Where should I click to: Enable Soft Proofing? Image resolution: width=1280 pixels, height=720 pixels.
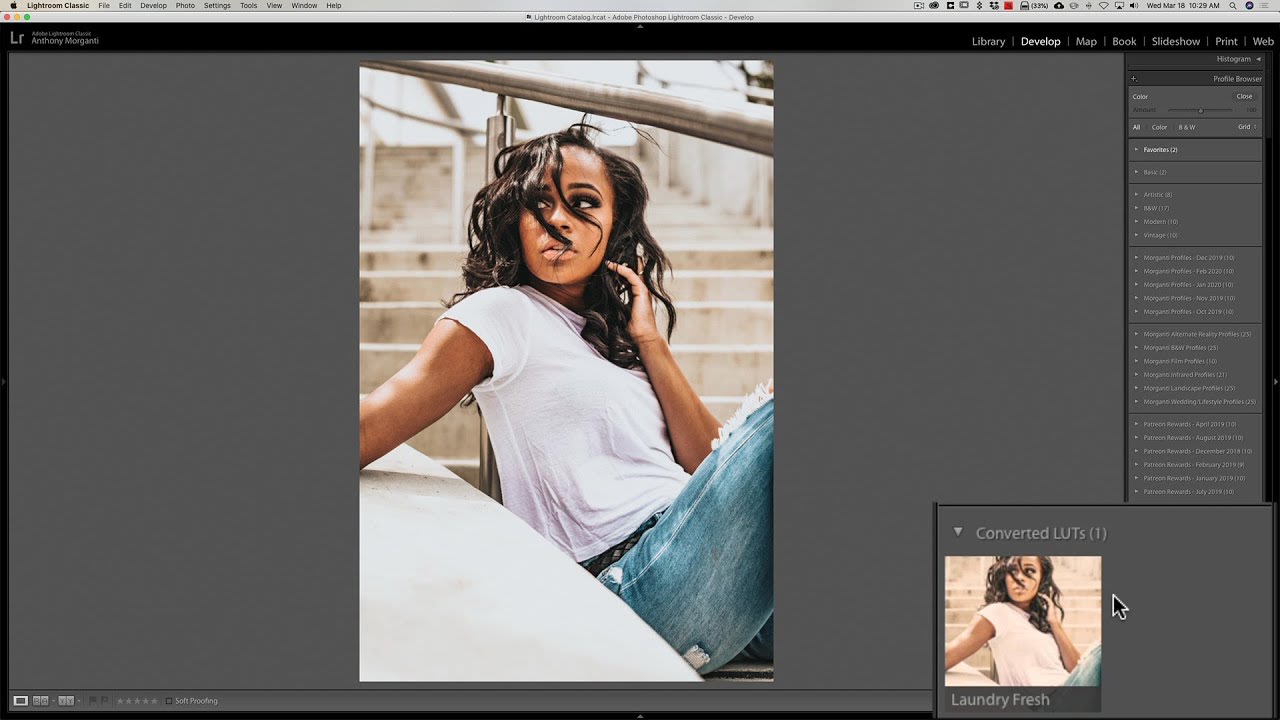[x=169, y=700]
